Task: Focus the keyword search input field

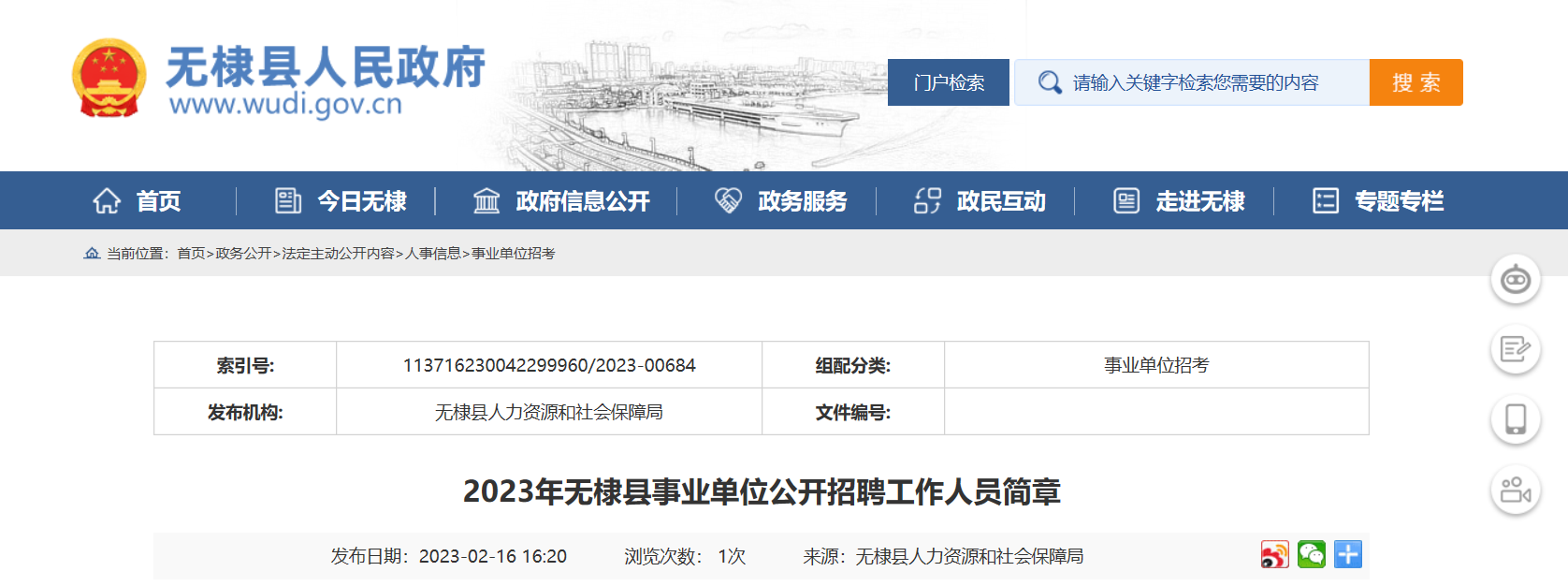Action: (1193, 82)
